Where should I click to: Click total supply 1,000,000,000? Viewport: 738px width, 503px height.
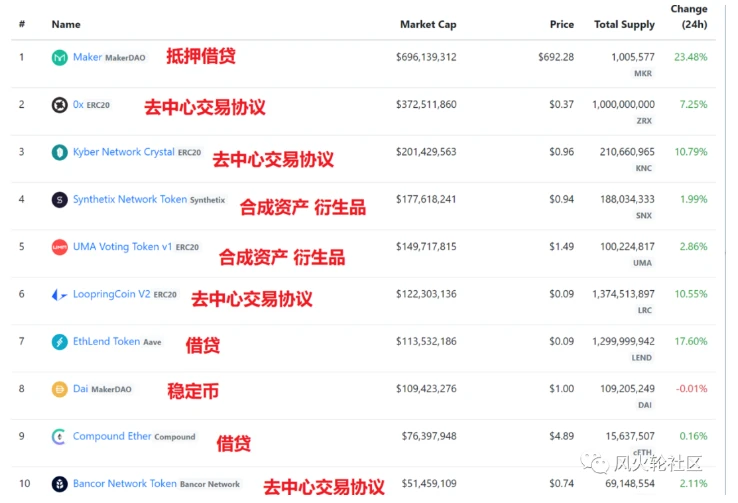point(624,104)
